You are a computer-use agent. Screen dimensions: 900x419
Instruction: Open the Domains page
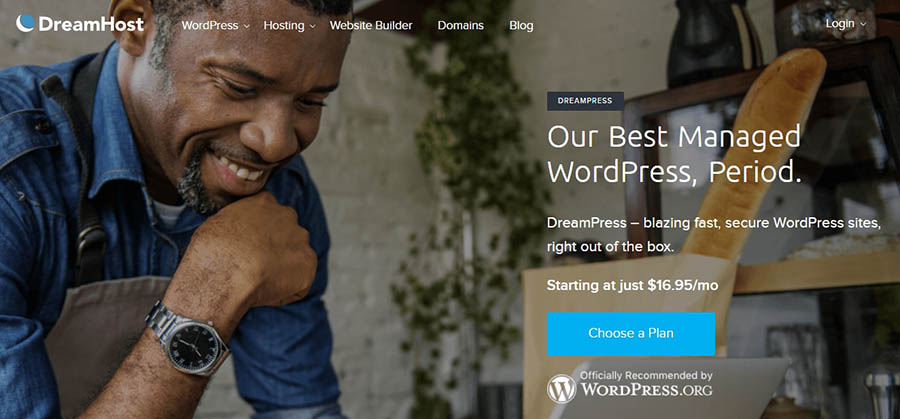[x=460, y=25]
